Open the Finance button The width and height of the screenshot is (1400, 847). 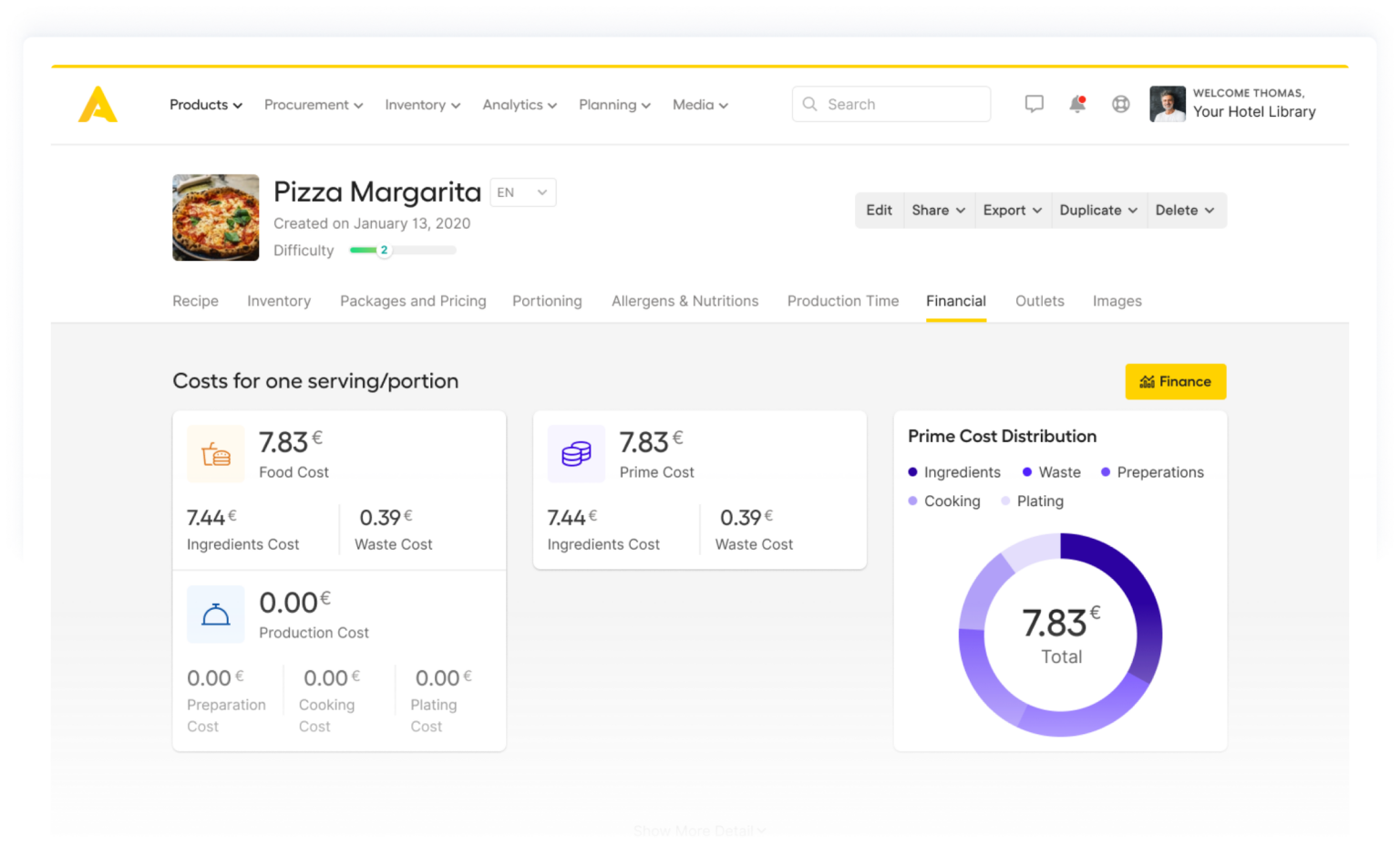point(1175,381)
